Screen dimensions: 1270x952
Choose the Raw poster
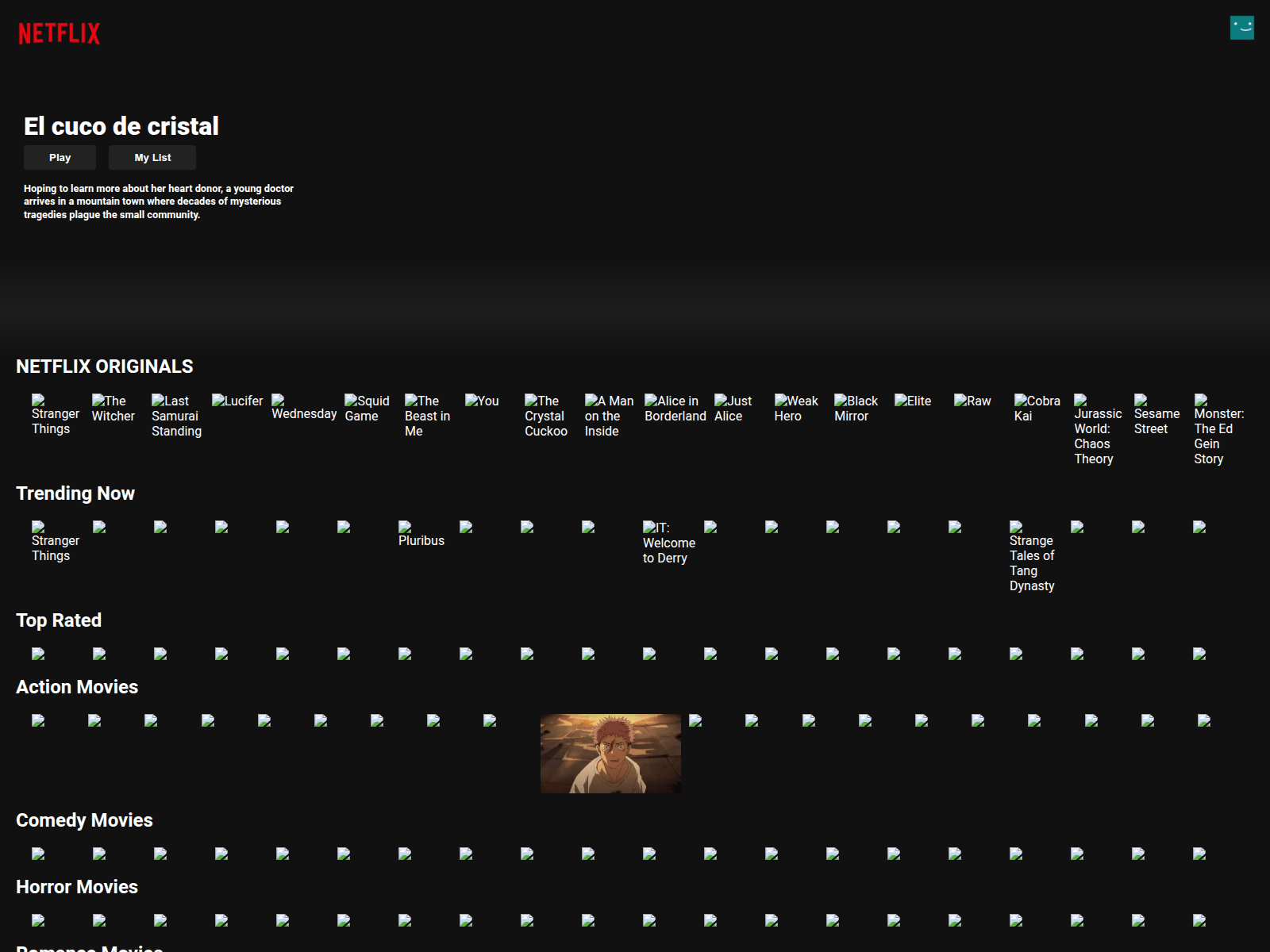[973, 401]
